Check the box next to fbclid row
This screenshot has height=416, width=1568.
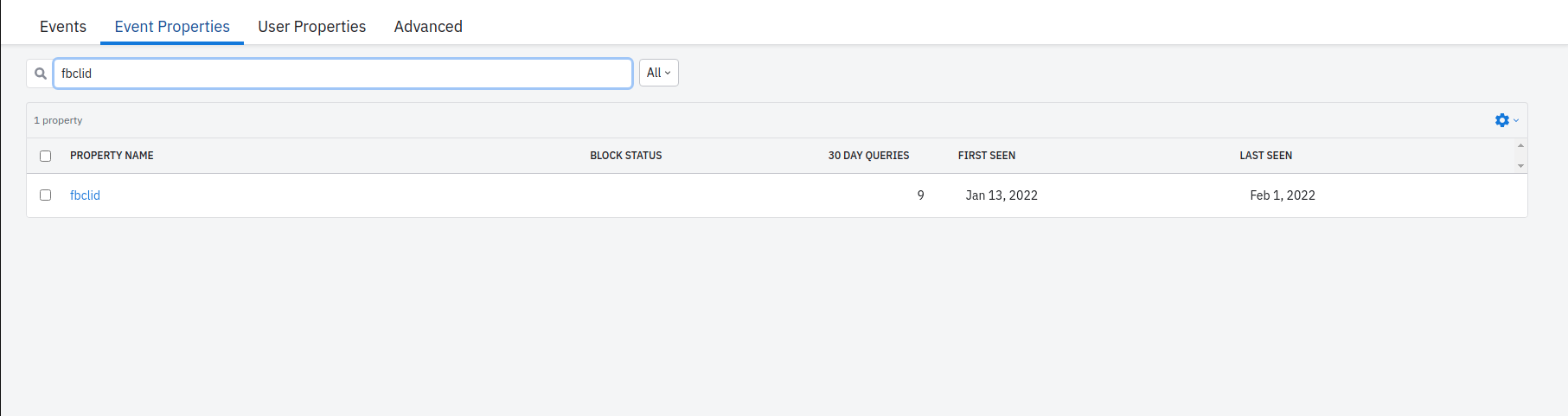coord(46,195)
